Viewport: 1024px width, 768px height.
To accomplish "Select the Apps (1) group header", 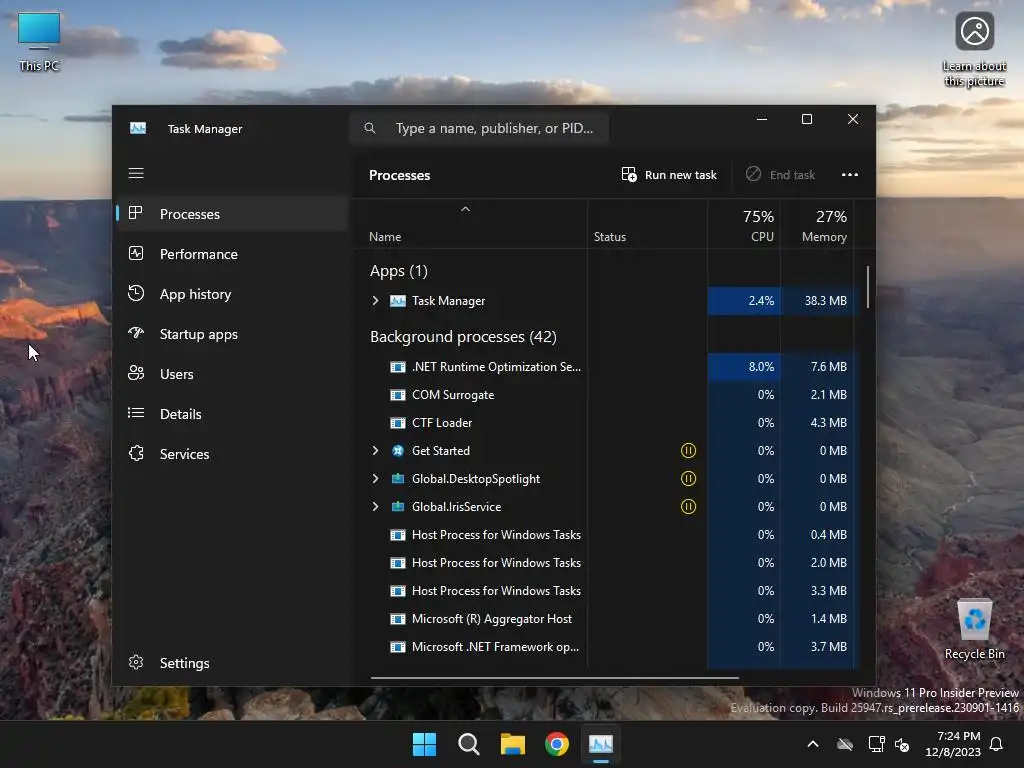I will (x=398, y=270).
